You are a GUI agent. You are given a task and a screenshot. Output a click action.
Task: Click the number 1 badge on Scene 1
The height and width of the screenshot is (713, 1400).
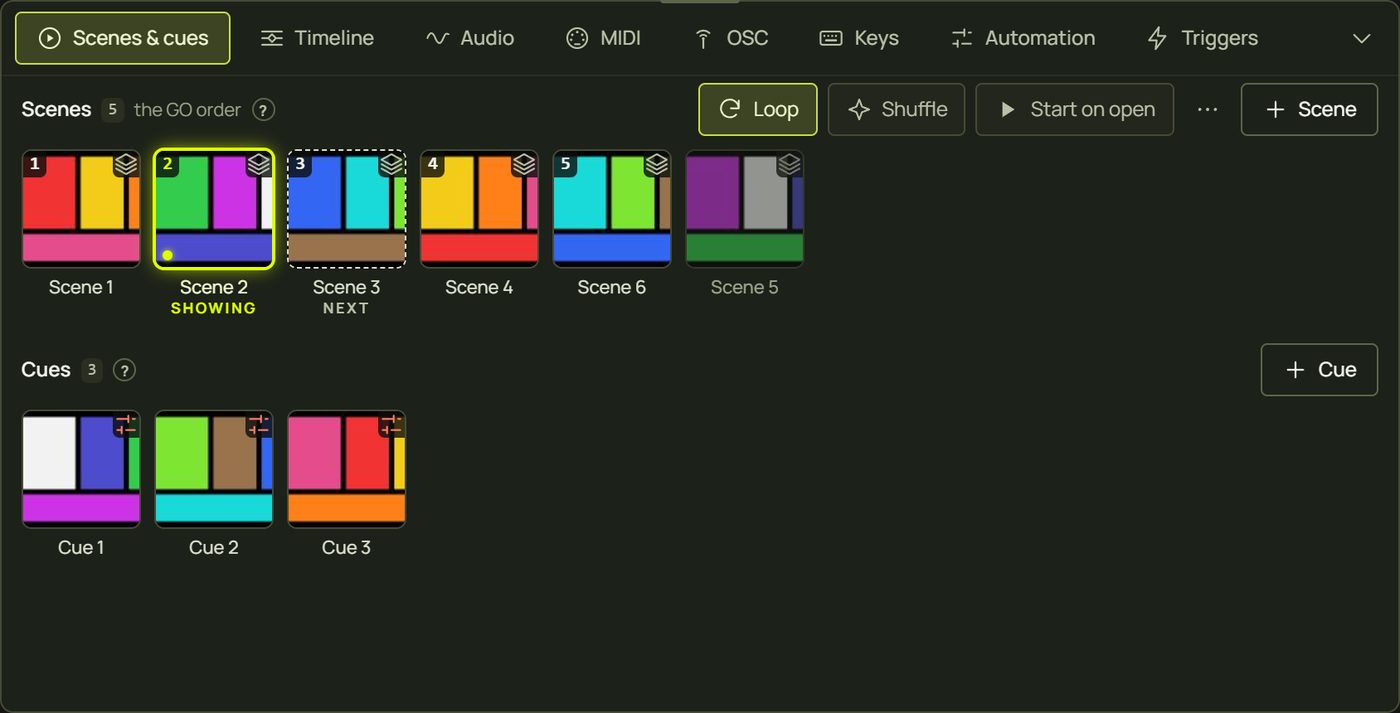pos(35,164)
